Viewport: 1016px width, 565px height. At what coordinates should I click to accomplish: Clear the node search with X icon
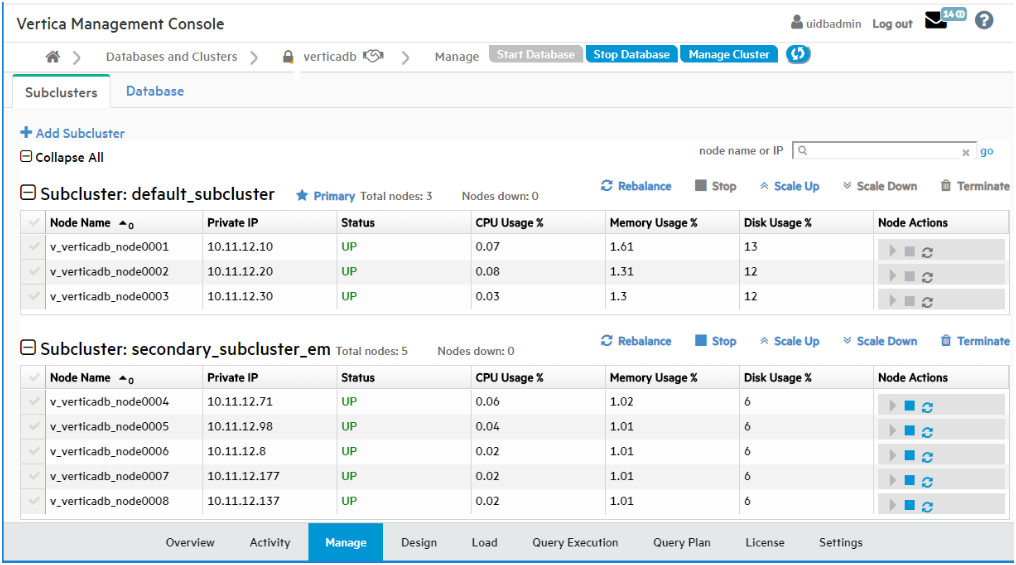click(x=966, y=153)
